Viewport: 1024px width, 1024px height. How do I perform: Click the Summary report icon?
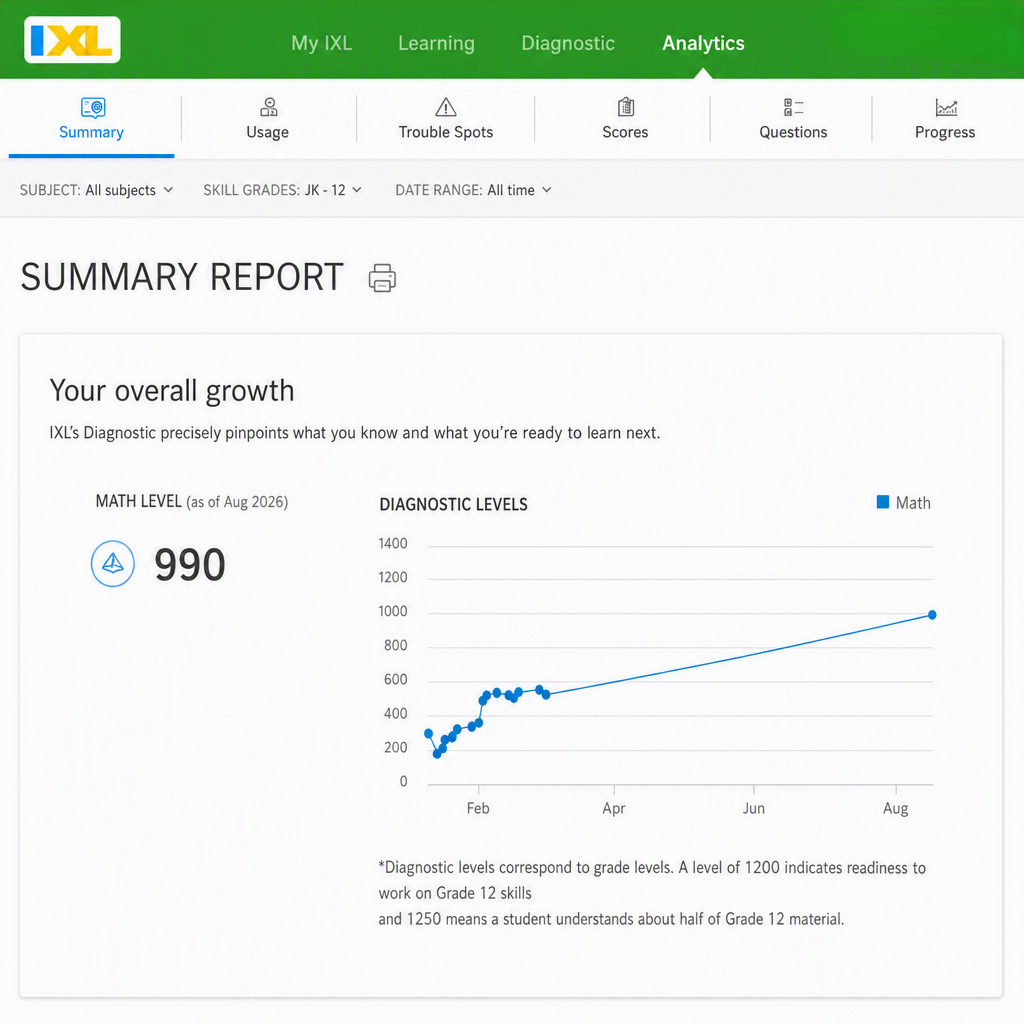(93, 107)
